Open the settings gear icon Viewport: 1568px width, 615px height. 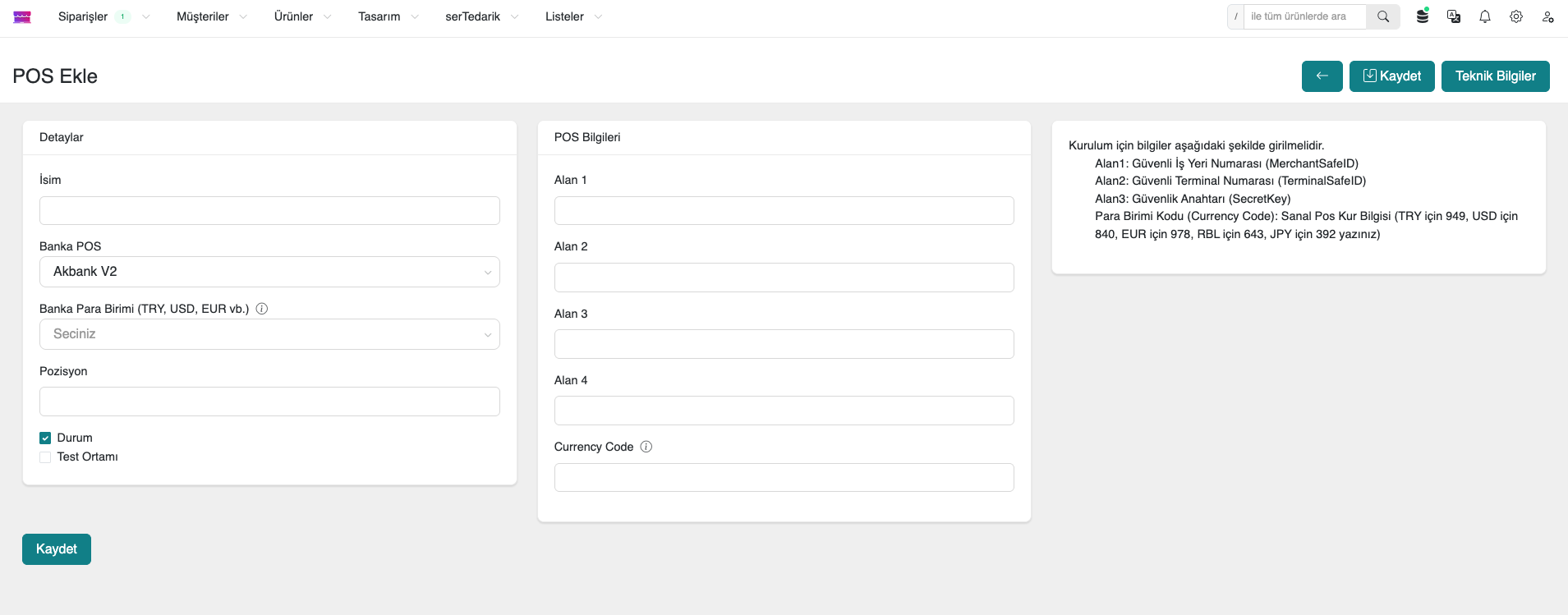(x=1516, y=16)
